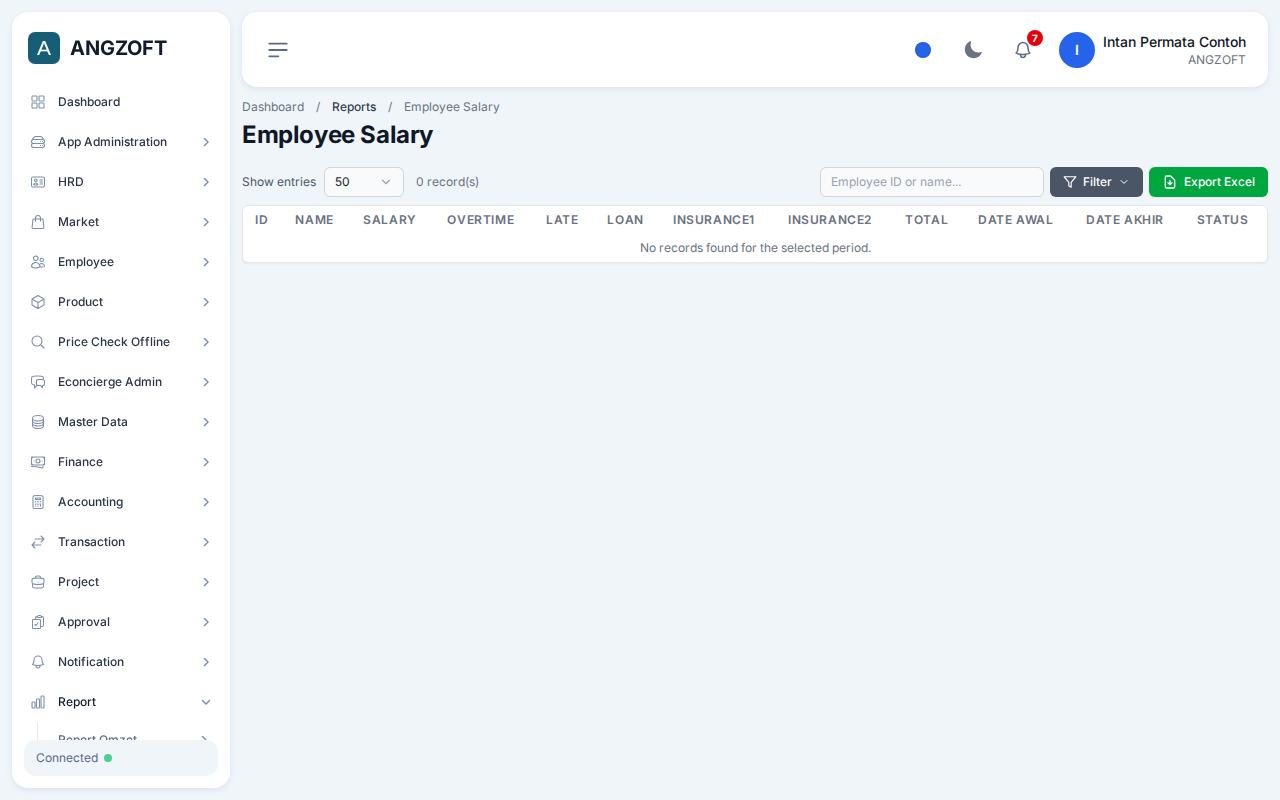Sort by the SALARY column header
Screen dimensions: 1280x800
389,220
